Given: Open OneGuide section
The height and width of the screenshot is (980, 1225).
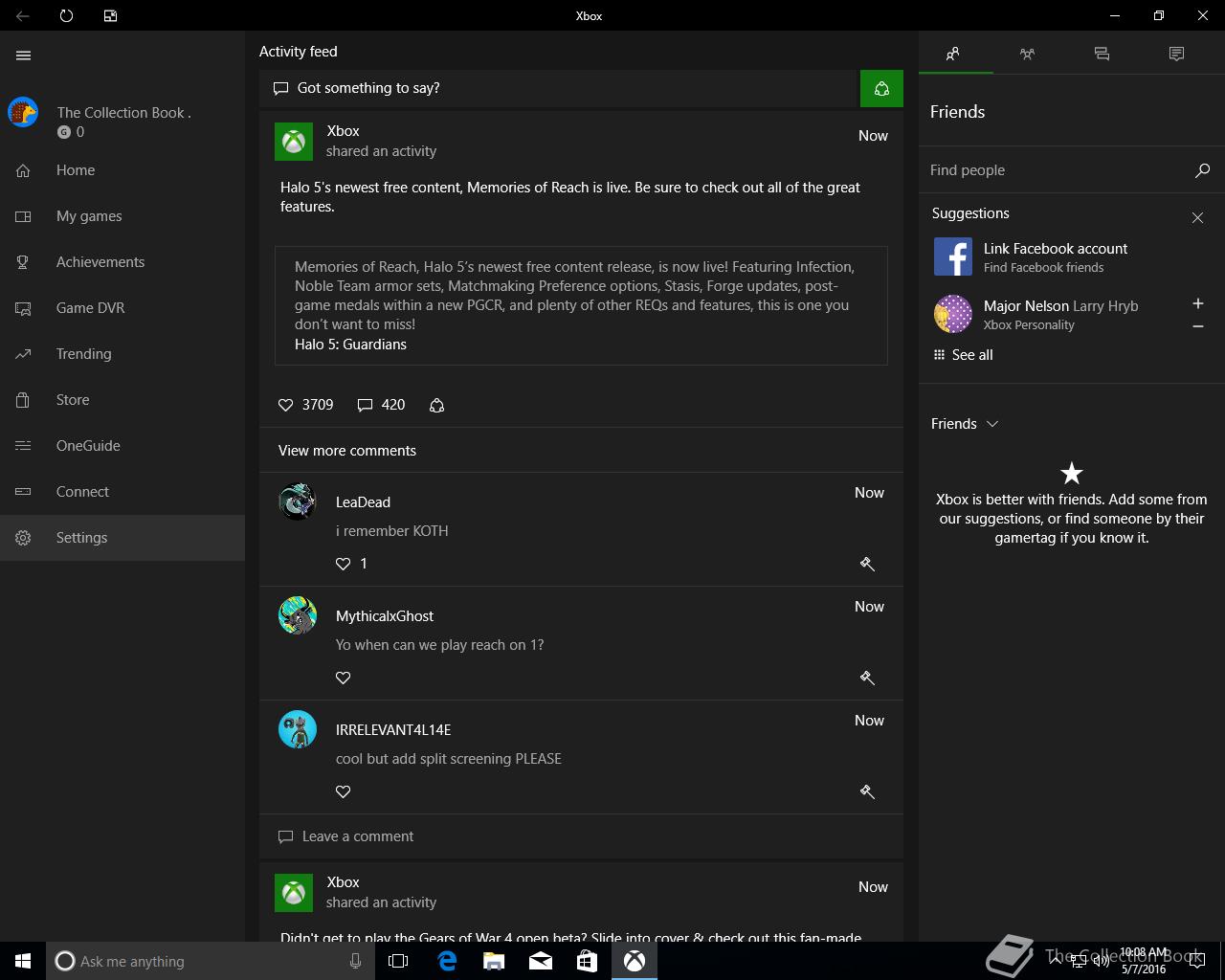Looking at the screenshot, I should 122,446.
